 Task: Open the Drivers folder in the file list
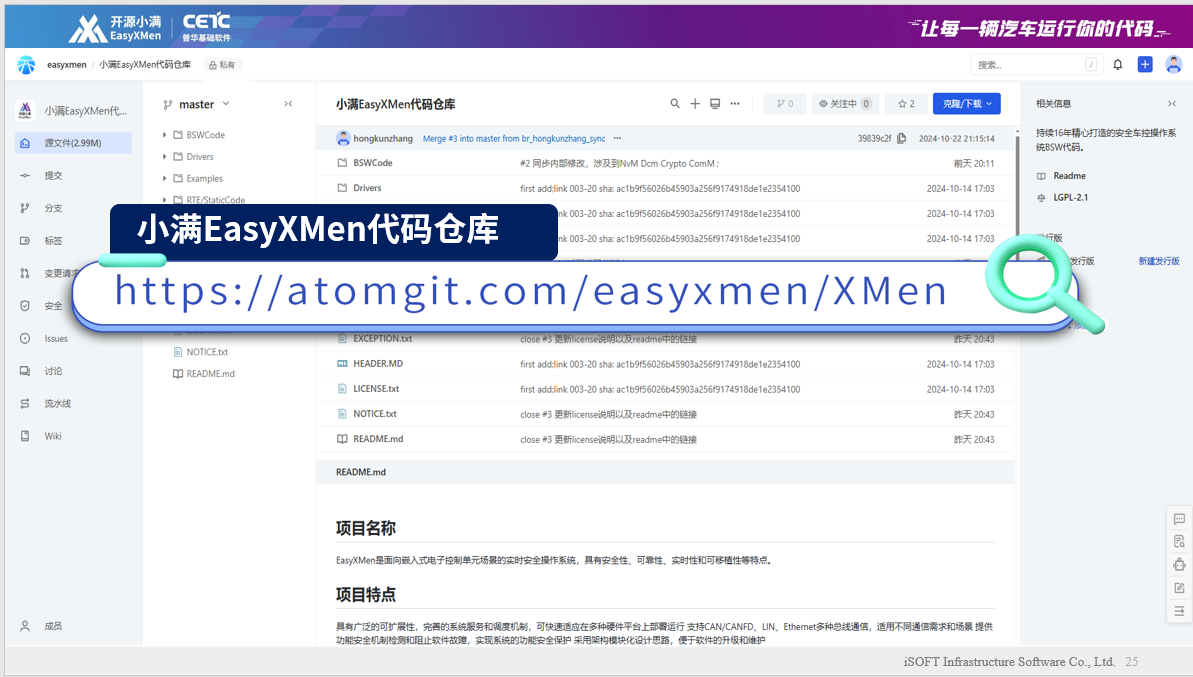(x=367, y=188)
